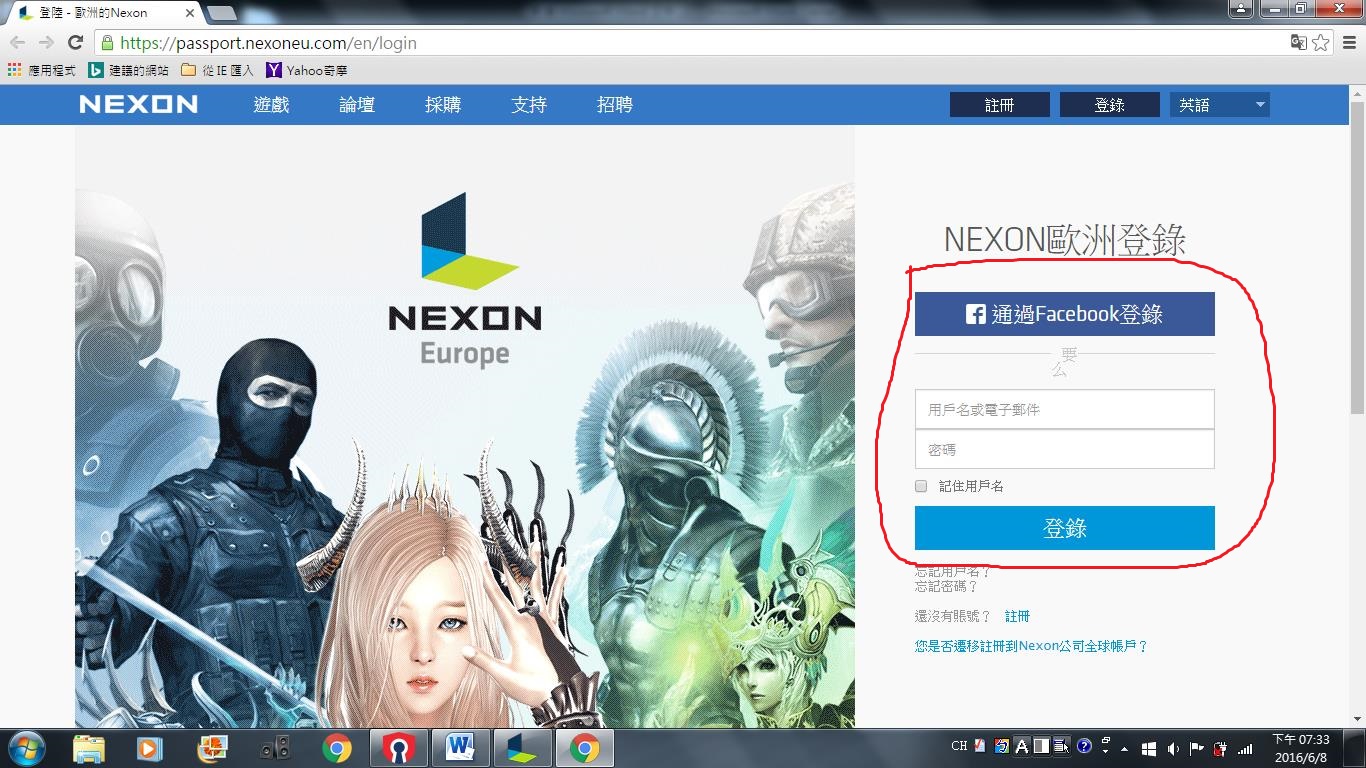1366x768 pixels.
Task: Open the 論壇 menu
Action: click(357, 104)
